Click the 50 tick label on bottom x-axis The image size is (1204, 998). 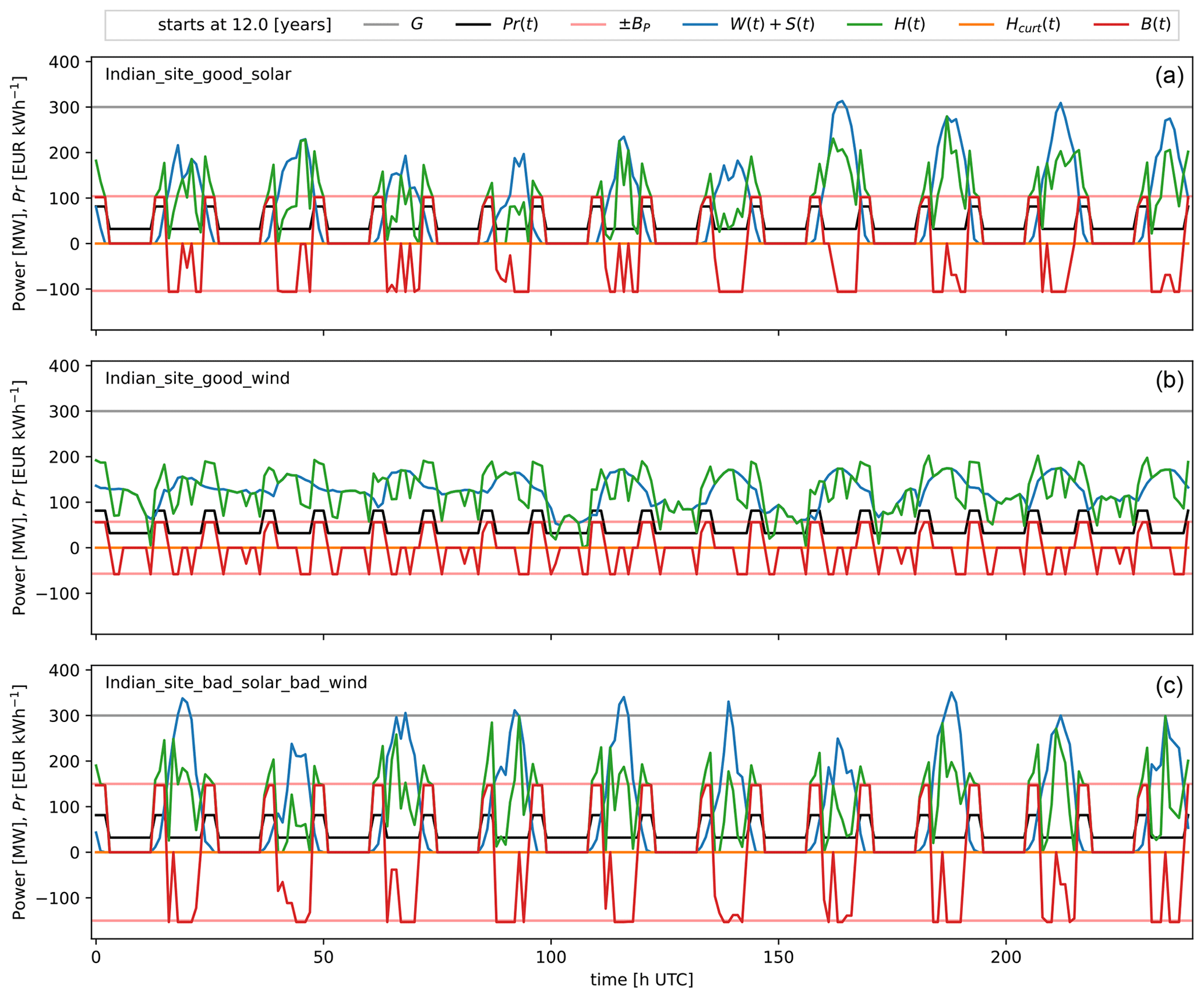(x=323, y=957)
